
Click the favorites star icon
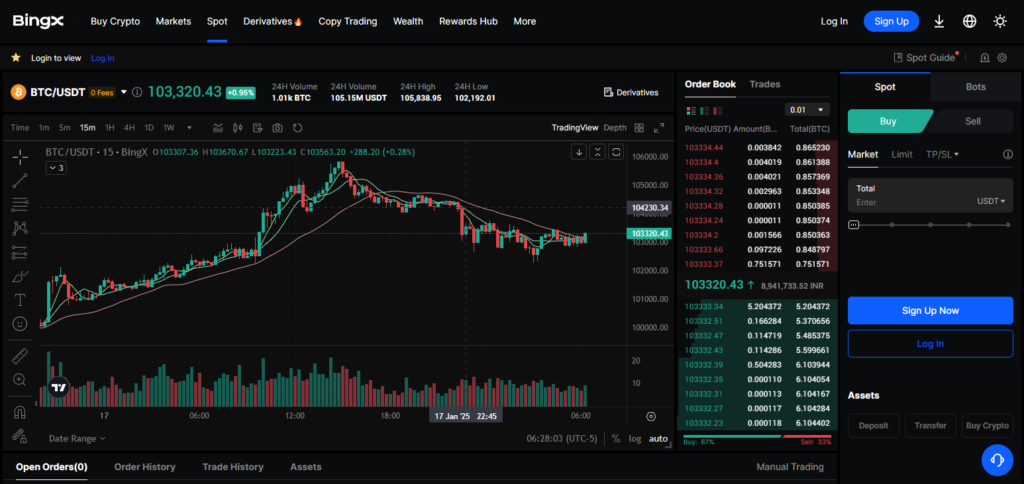point(16,58)
